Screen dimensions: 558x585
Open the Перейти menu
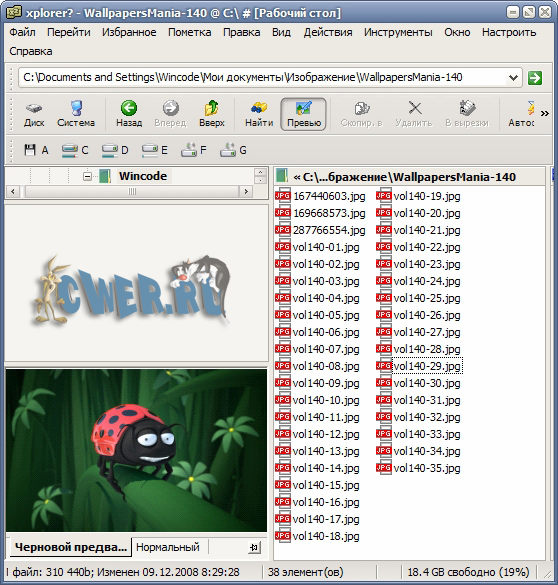[x=69, y=32]
